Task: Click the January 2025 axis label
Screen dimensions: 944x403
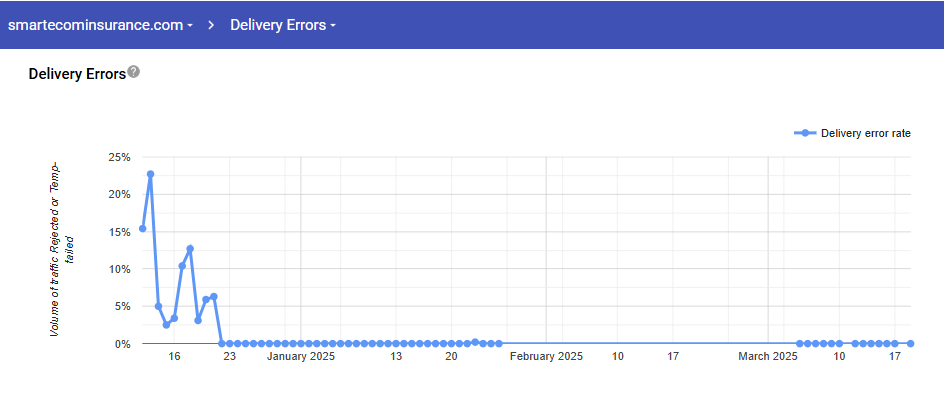Action: tap(301, 357)
